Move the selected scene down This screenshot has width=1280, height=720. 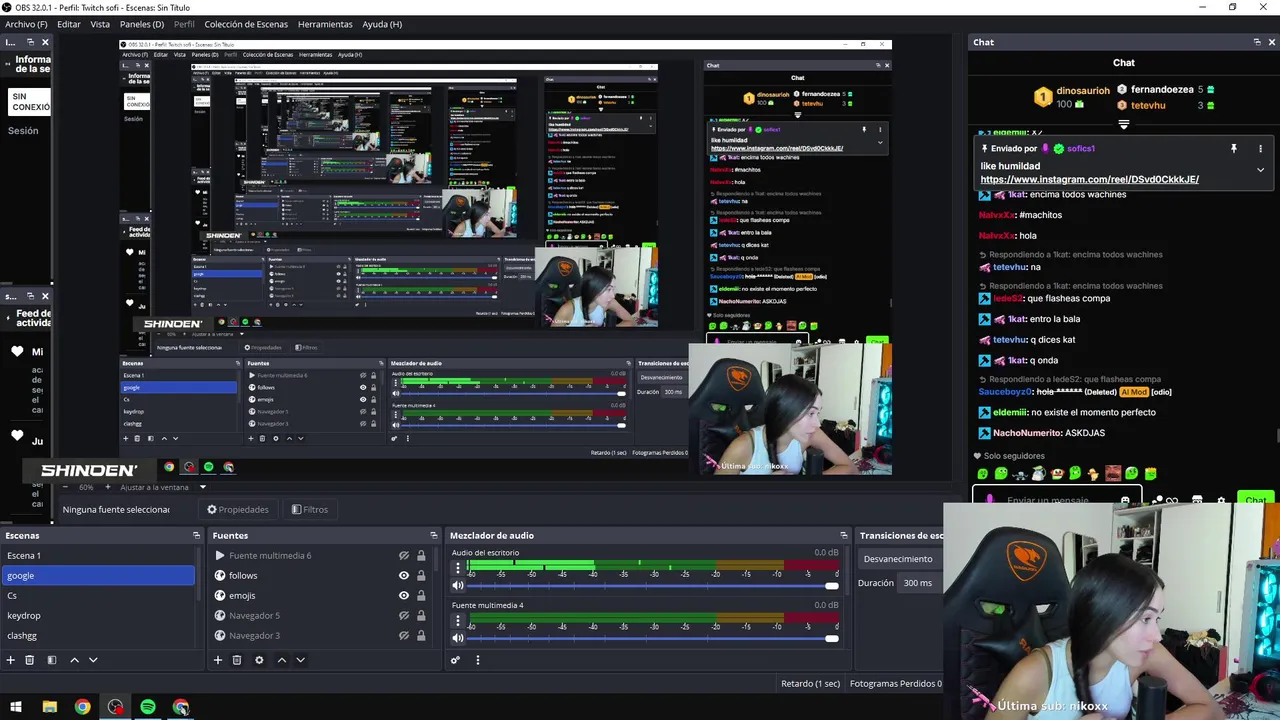click(93, 660)
